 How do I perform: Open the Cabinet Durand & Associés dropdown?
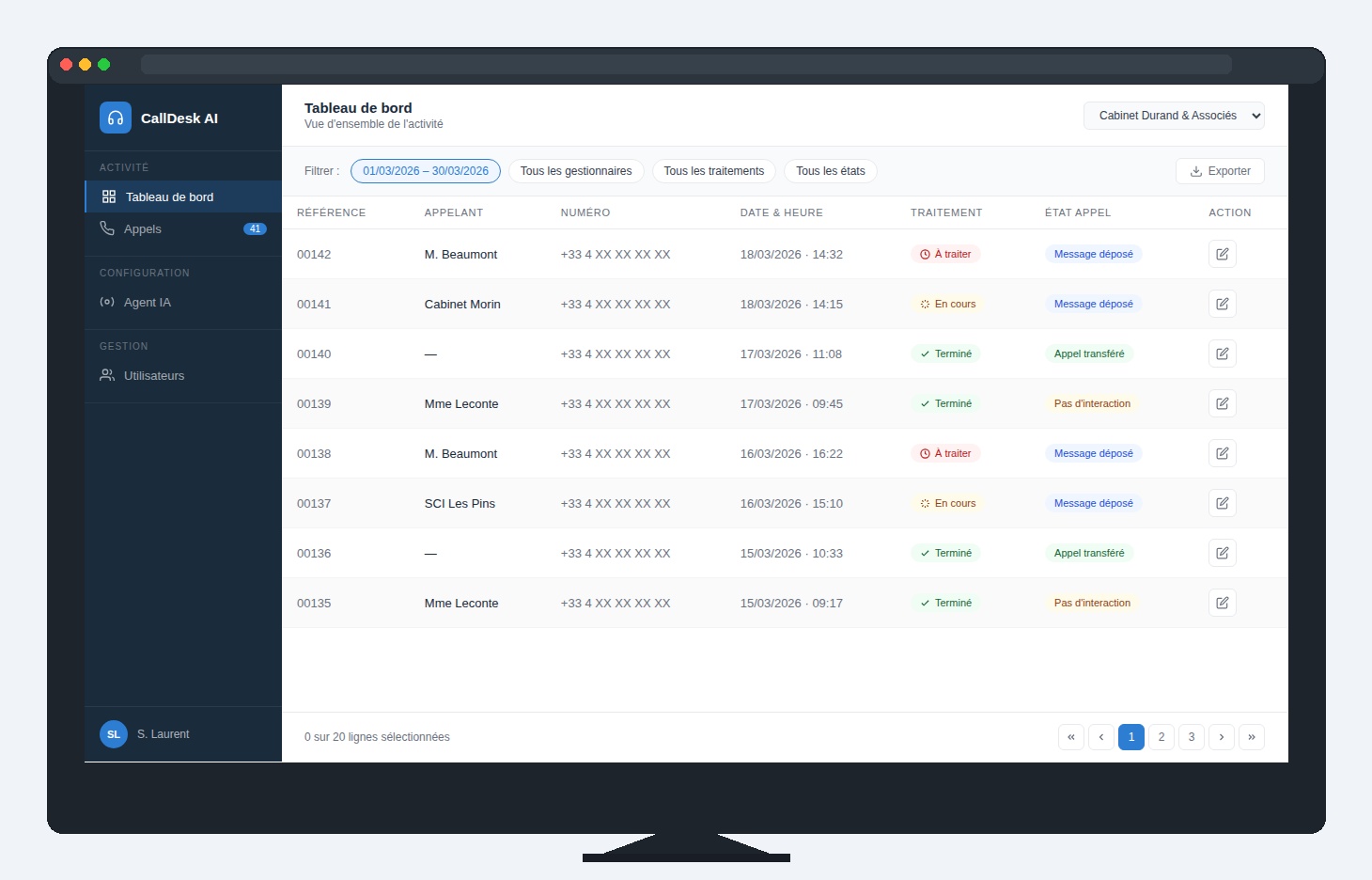[x=1174, y=116]
